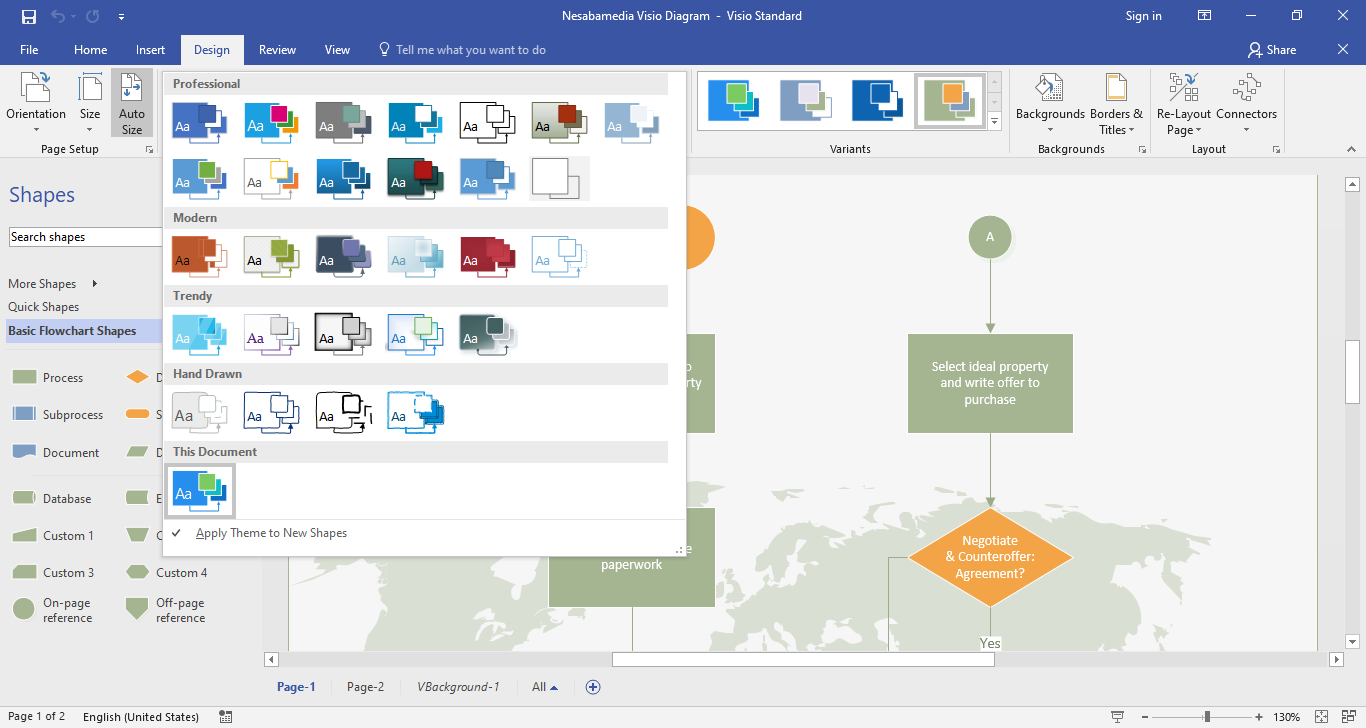Click the Re-Layout Page icon
Image resolution: width=1366 pixels, height=728 pixels.
[x=1184, y=90]
